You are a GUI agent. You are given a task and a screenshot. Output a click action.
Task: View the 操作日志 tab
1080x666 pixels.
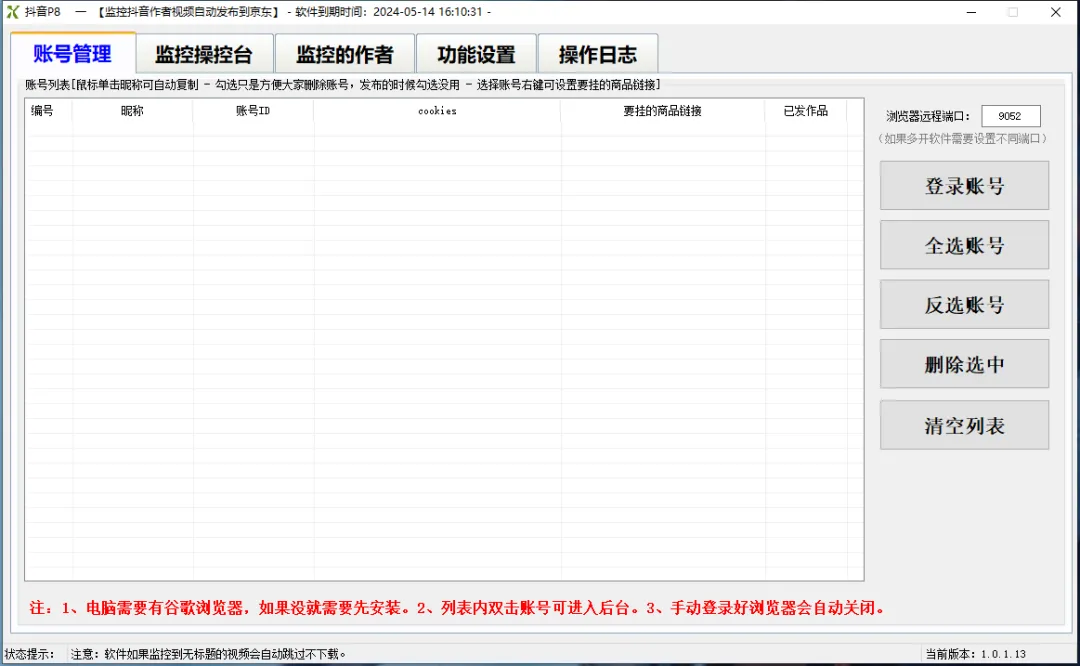click(x=598, y=54)
